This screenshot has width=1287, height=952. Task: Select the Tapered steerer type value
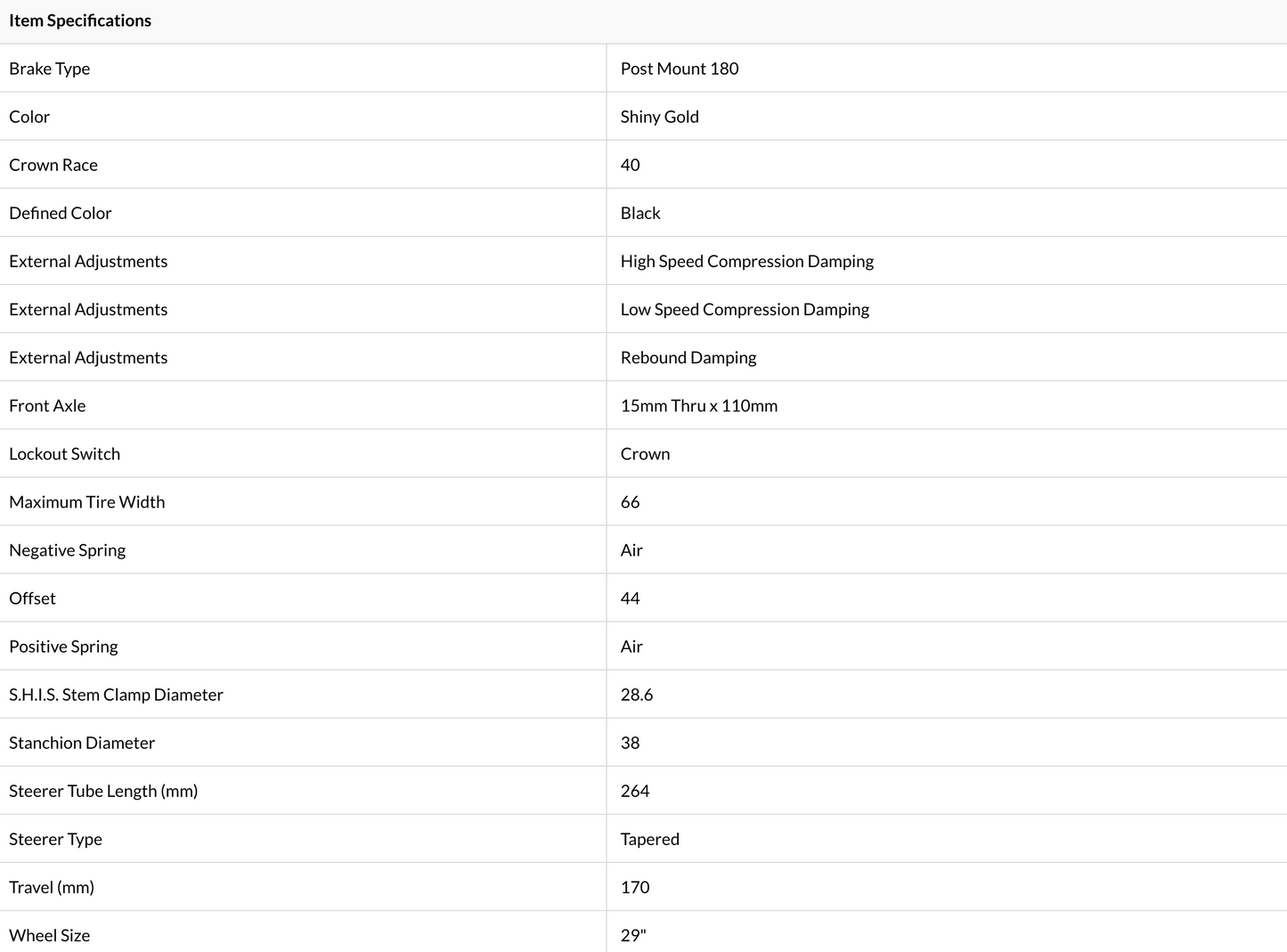point(649,838)
